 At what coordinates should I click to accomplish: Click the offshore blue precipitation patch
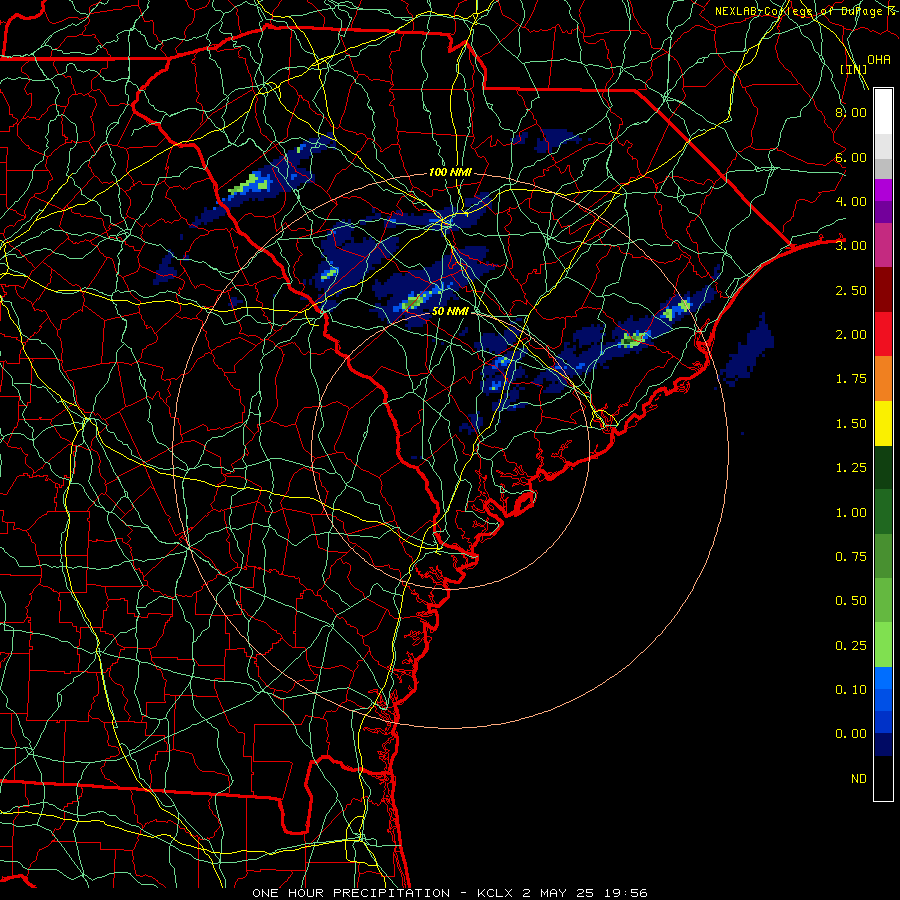(747, 352)
